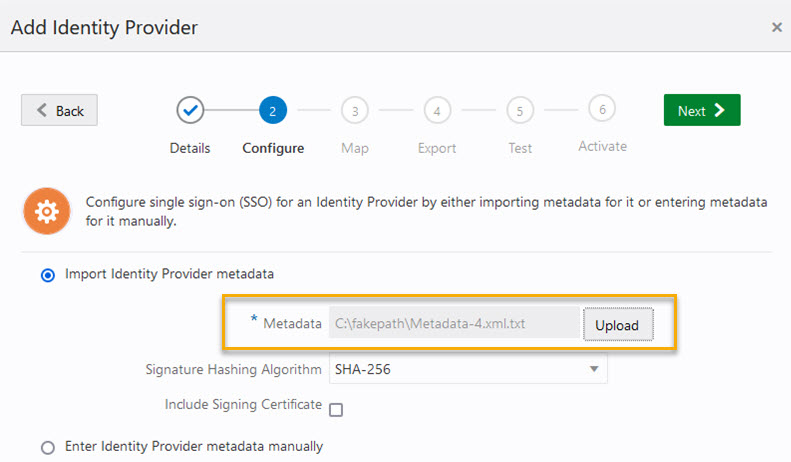Choose Enter Identity Provider metadata manually

tap(48, 447)
